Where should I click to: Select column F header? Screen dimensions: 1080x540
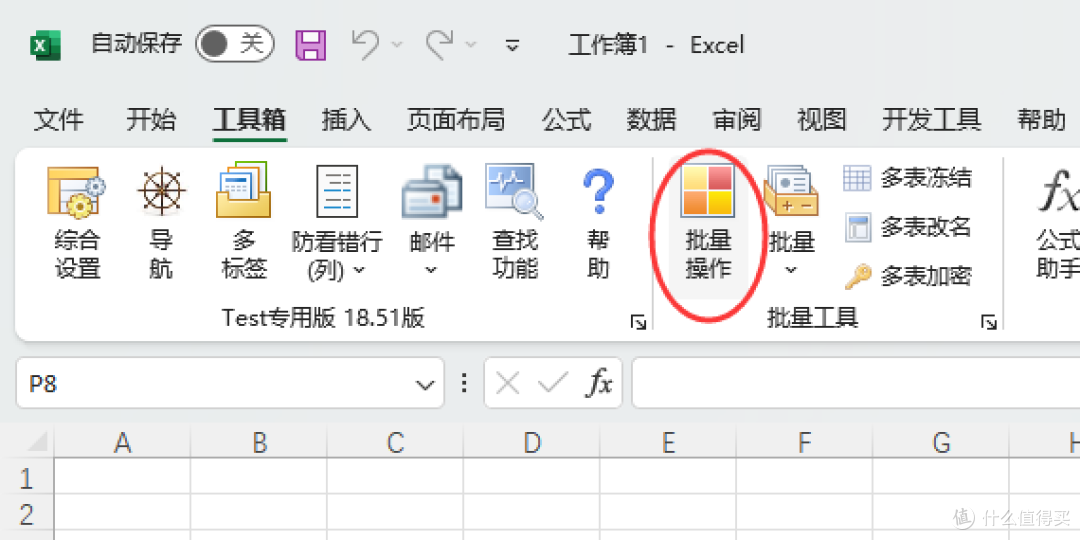tap(804, 442)
